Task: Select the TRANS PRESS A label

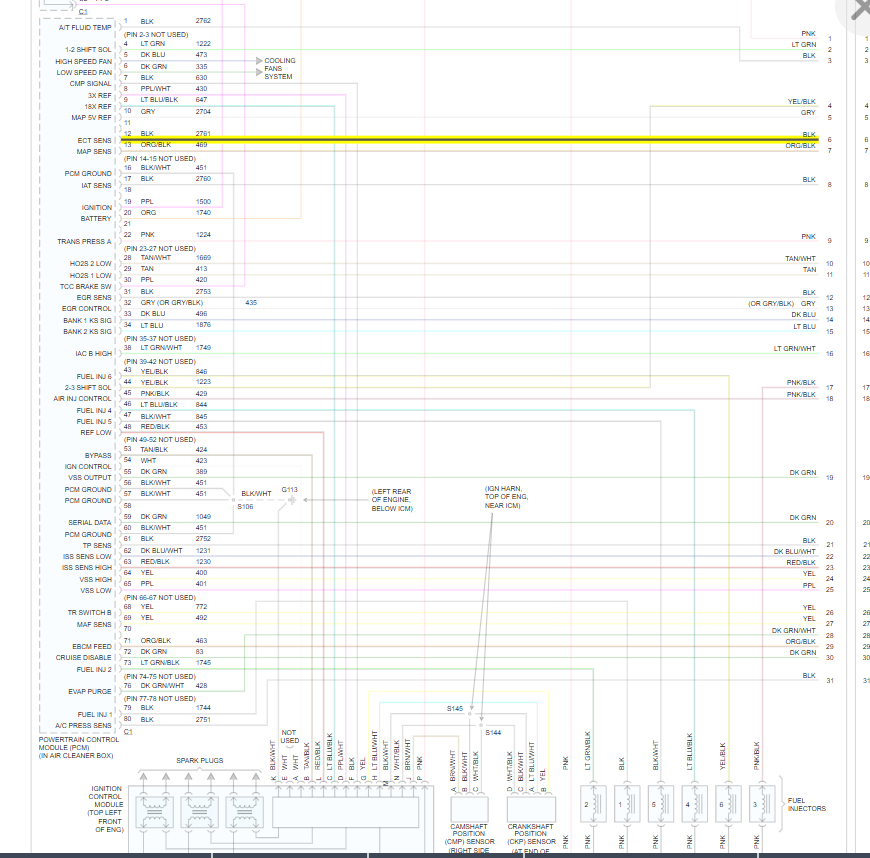Action: 84,241
